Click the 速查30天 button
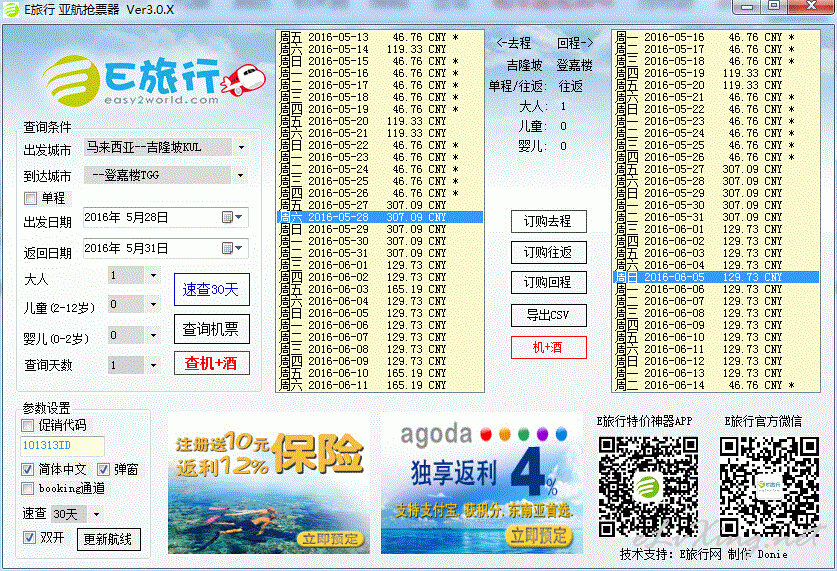Screen dimensions: 837x571 click(x=211, y=290)
